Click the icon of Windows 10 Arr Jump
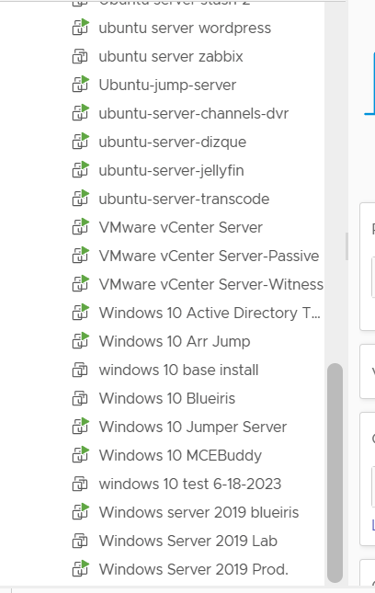The width and height of the screenshot is (375, 593). click(80, 341)
